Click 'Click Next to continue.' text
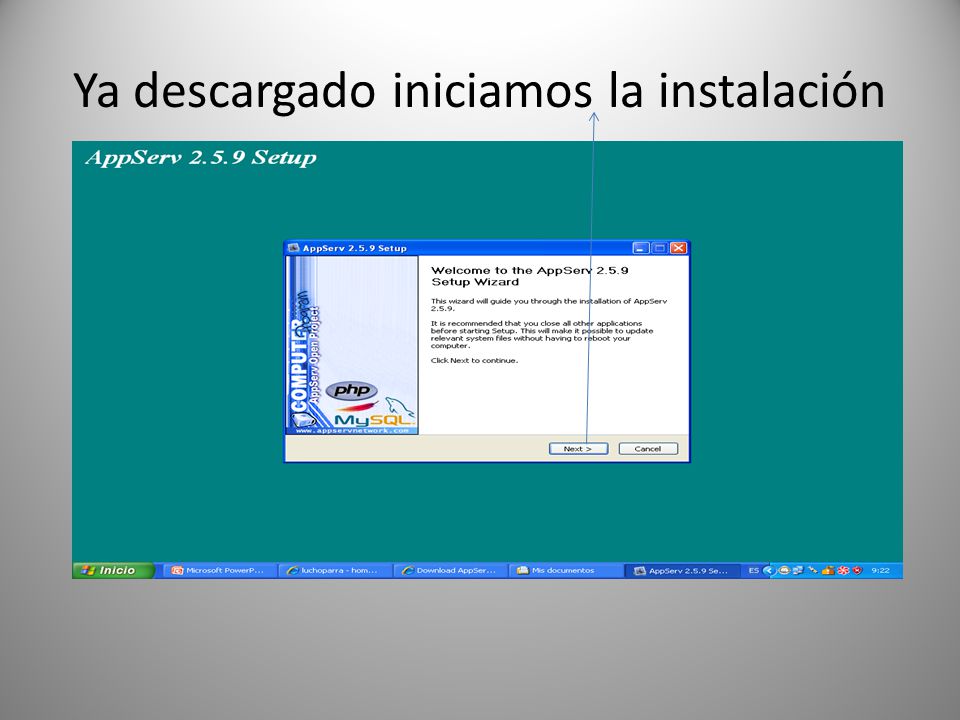The width and height of the screenshot is (960, 720). 474,361
